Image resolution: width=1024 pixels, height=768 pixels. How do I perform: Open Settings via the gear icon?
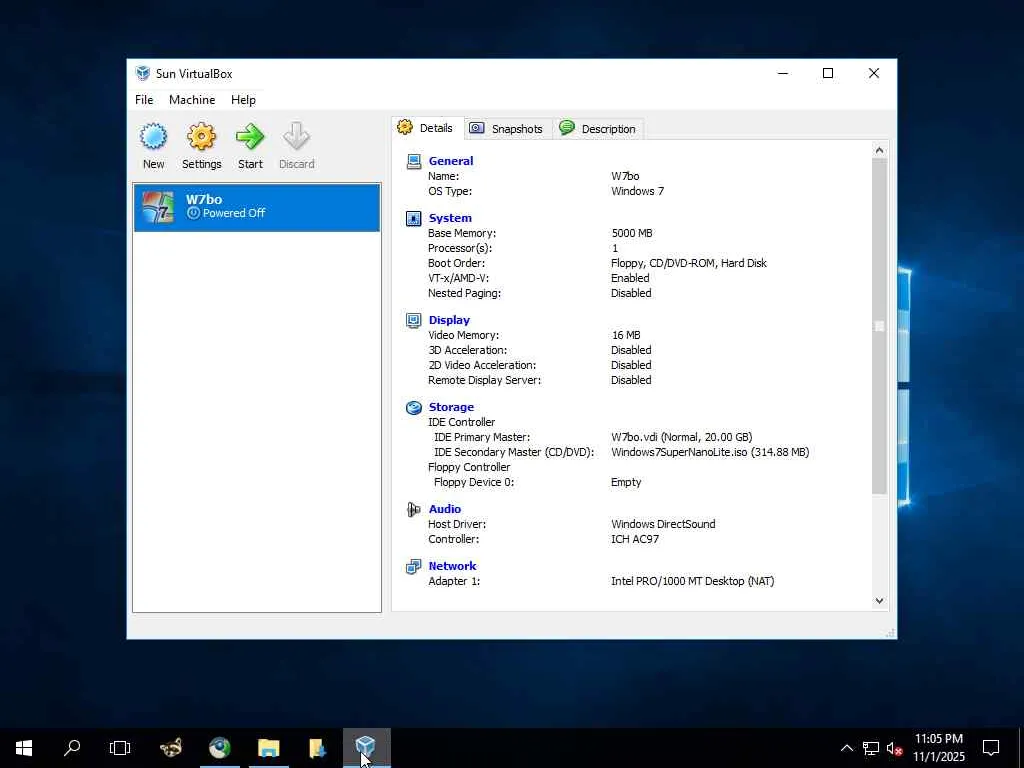pos(201,136)
